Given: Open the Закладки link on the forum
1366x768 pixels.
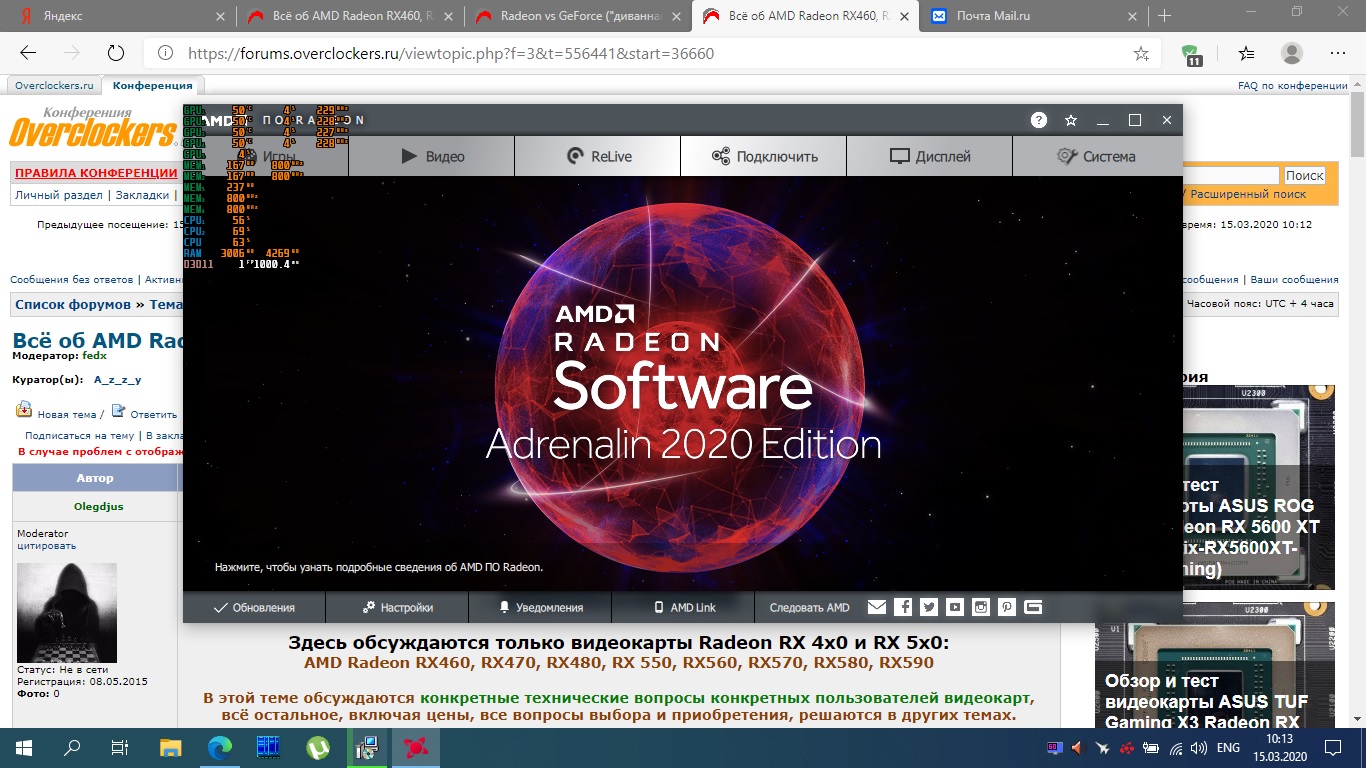Looking at the screenshot, I should click(142, 195).
